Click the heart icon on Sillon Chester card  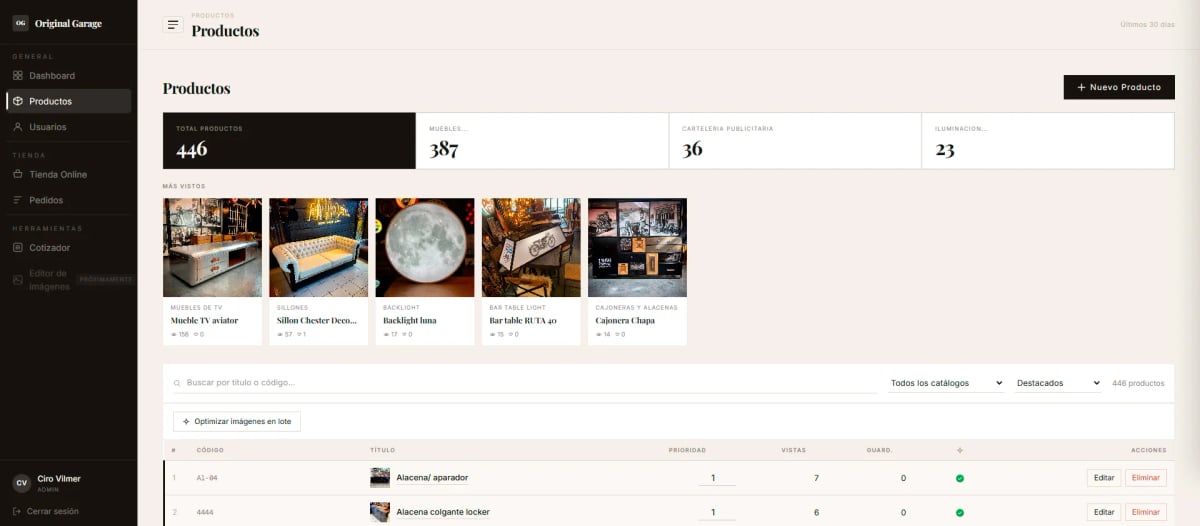click(x=298, y=334)
